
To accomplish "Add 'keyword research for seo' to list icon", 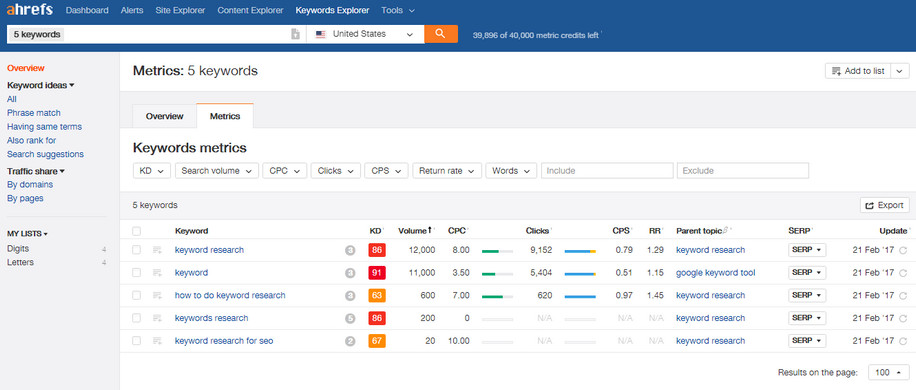I will pyautogui.click(x=157, y=341).
